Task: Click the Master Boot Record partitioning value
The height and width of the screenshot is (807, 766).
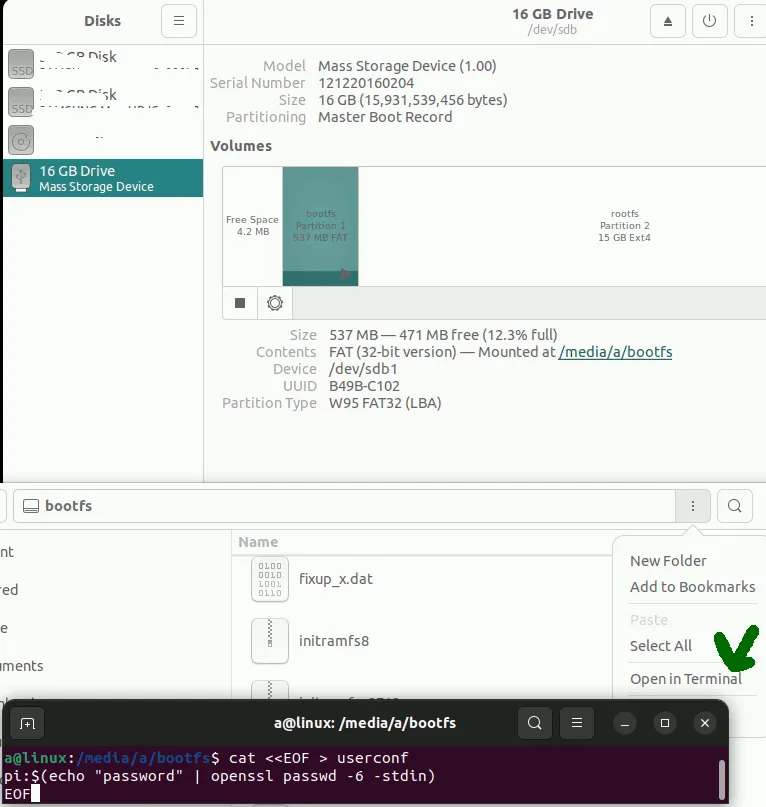Action: point(385,117)
